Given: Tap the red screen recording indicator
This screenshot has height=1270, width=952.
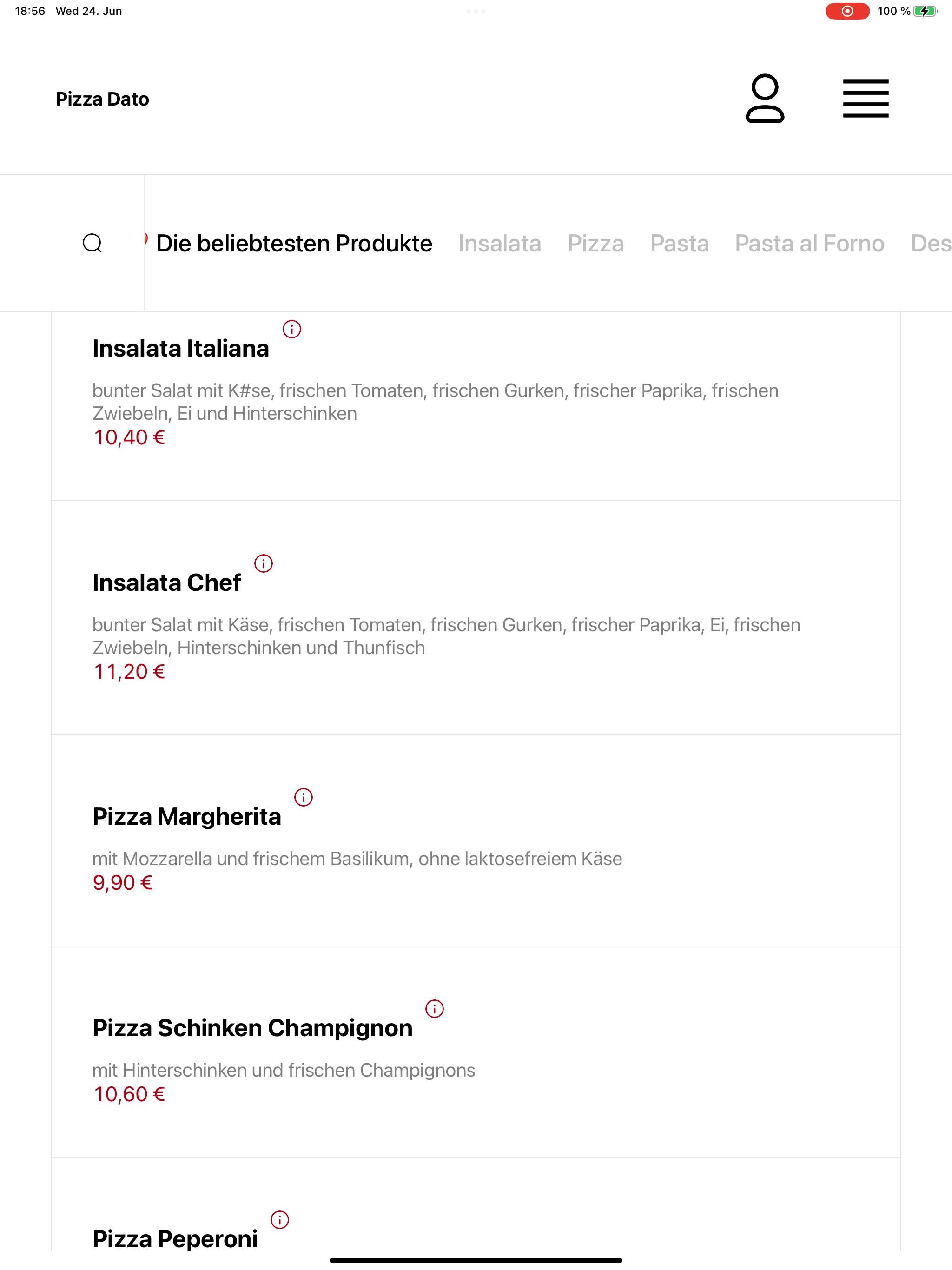Looking at the screenshot, I should click(847, 11).
